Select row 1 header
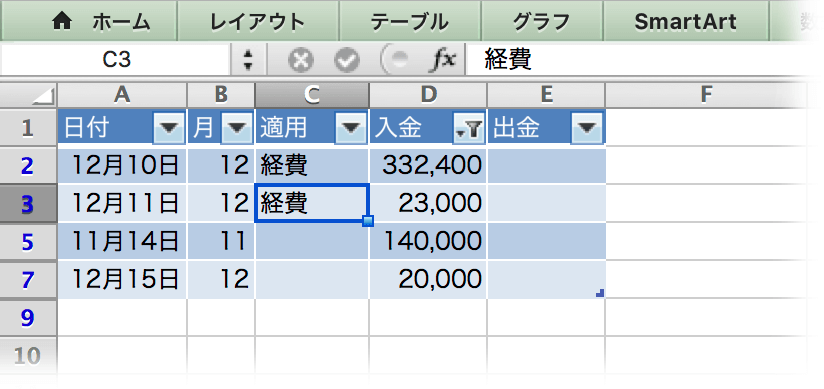The width and height of the screenshot is (824, 389). point(28,127)
